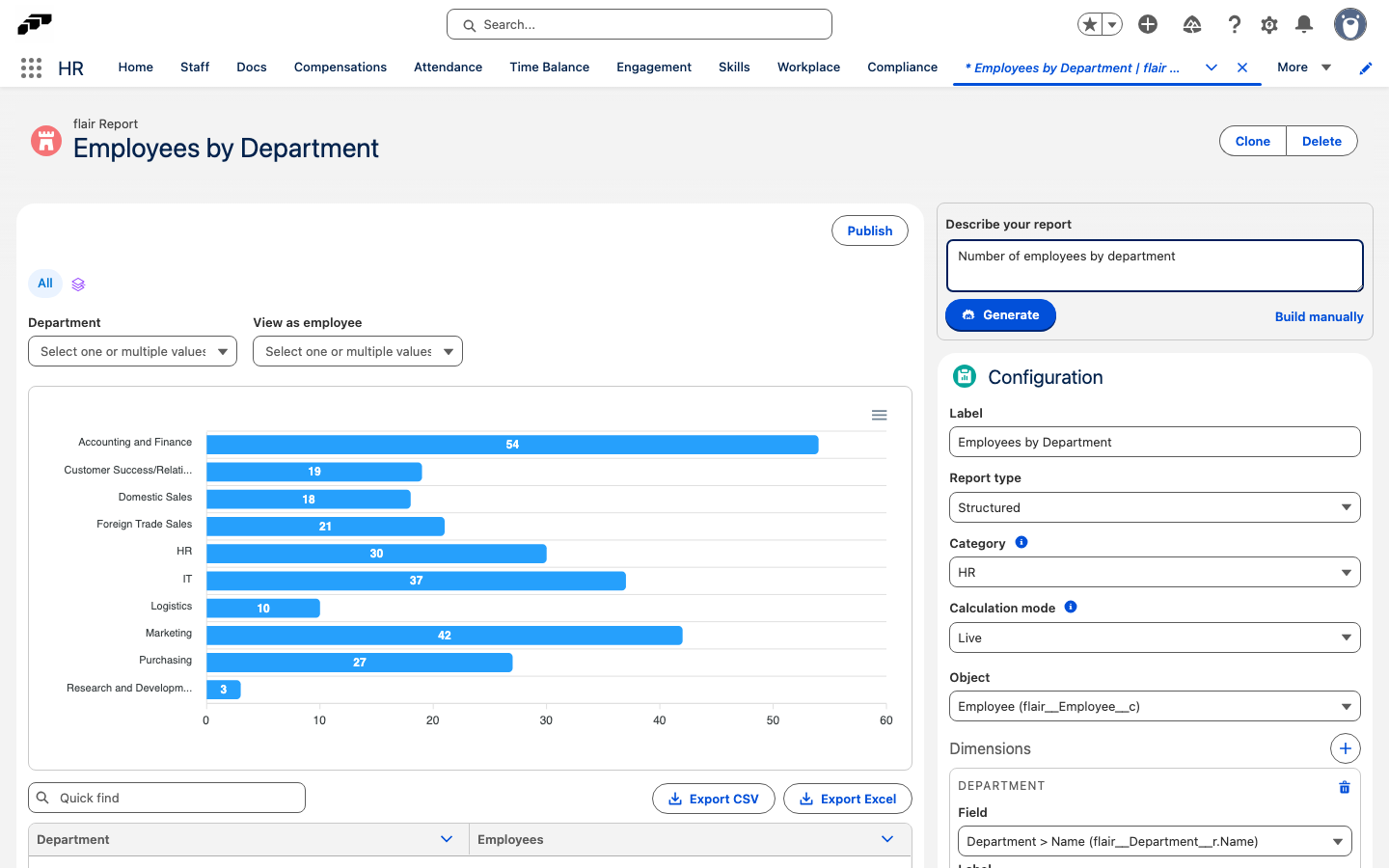1389x868 pixels.
Task: Click the global create plus icon
Action: [x=1148, y=24]
